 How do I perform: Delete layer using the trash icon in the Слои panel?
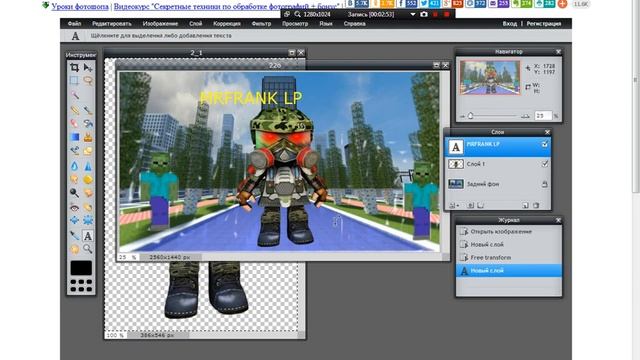(536, 205)
